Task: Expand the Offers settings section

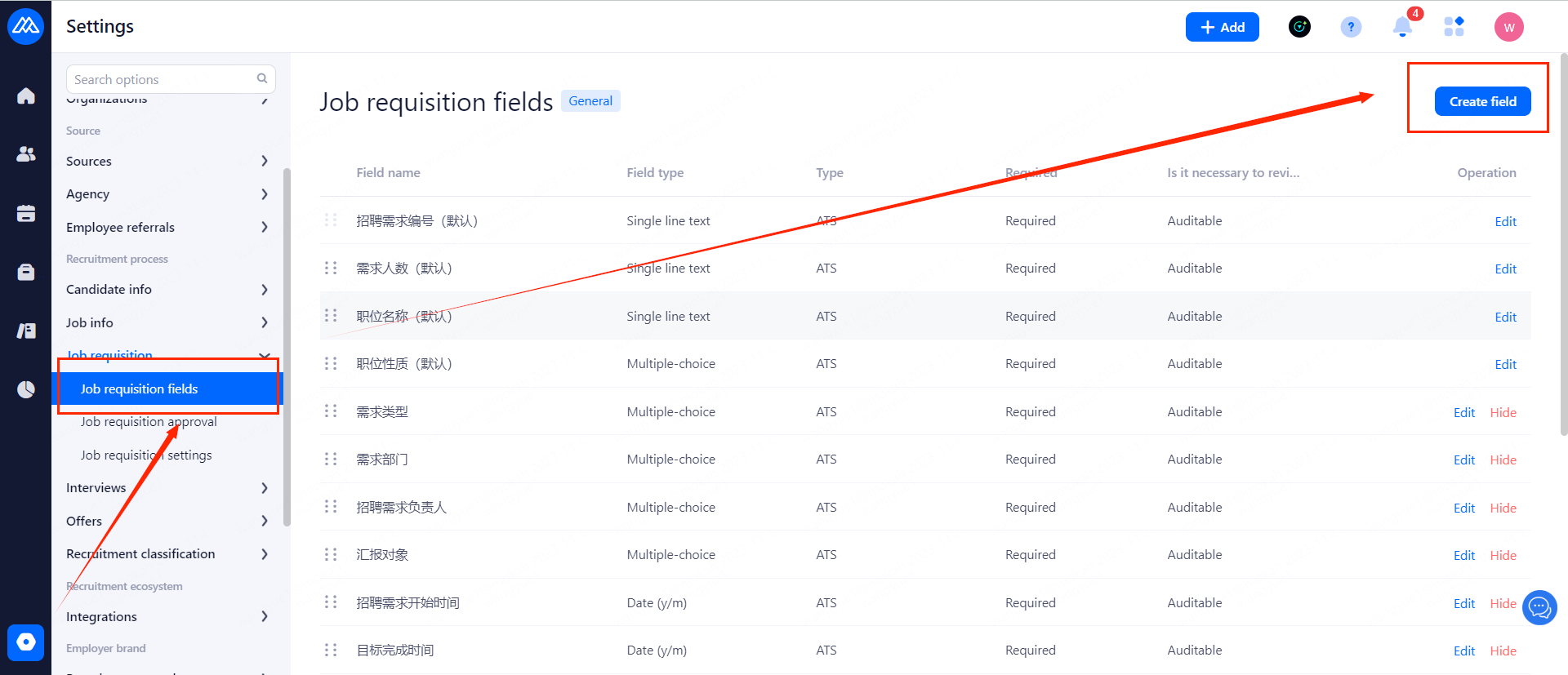Action: [167, 521]
